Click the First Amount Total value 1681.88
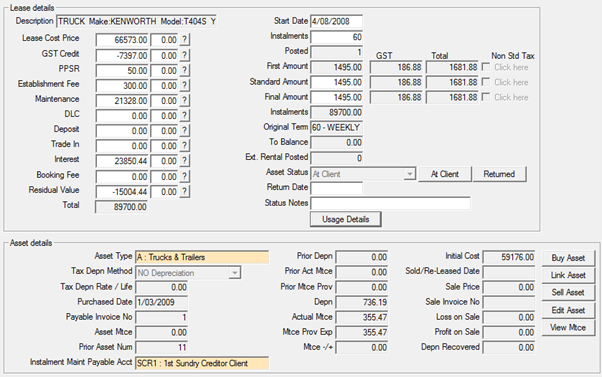Viewport: 602px width, 377px height. pyautogui.click(x=453, y=67)
